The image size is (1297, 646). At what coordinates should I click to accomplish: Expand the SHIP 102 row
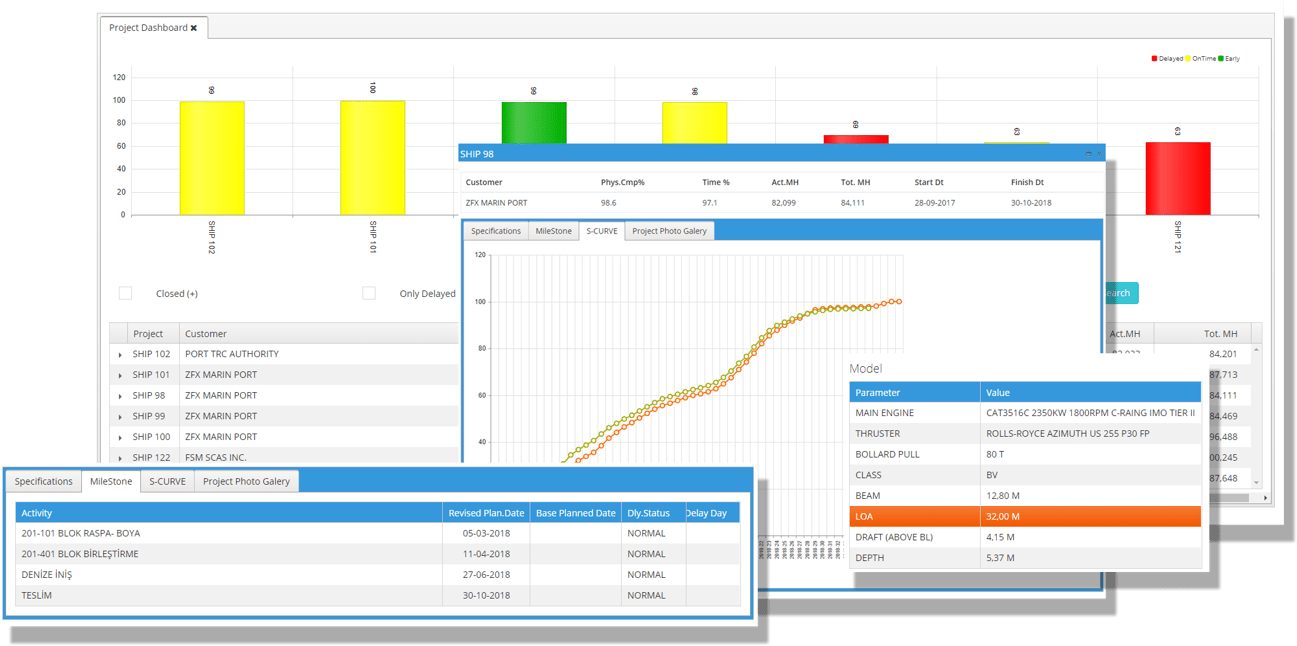(x=120, y=355)
